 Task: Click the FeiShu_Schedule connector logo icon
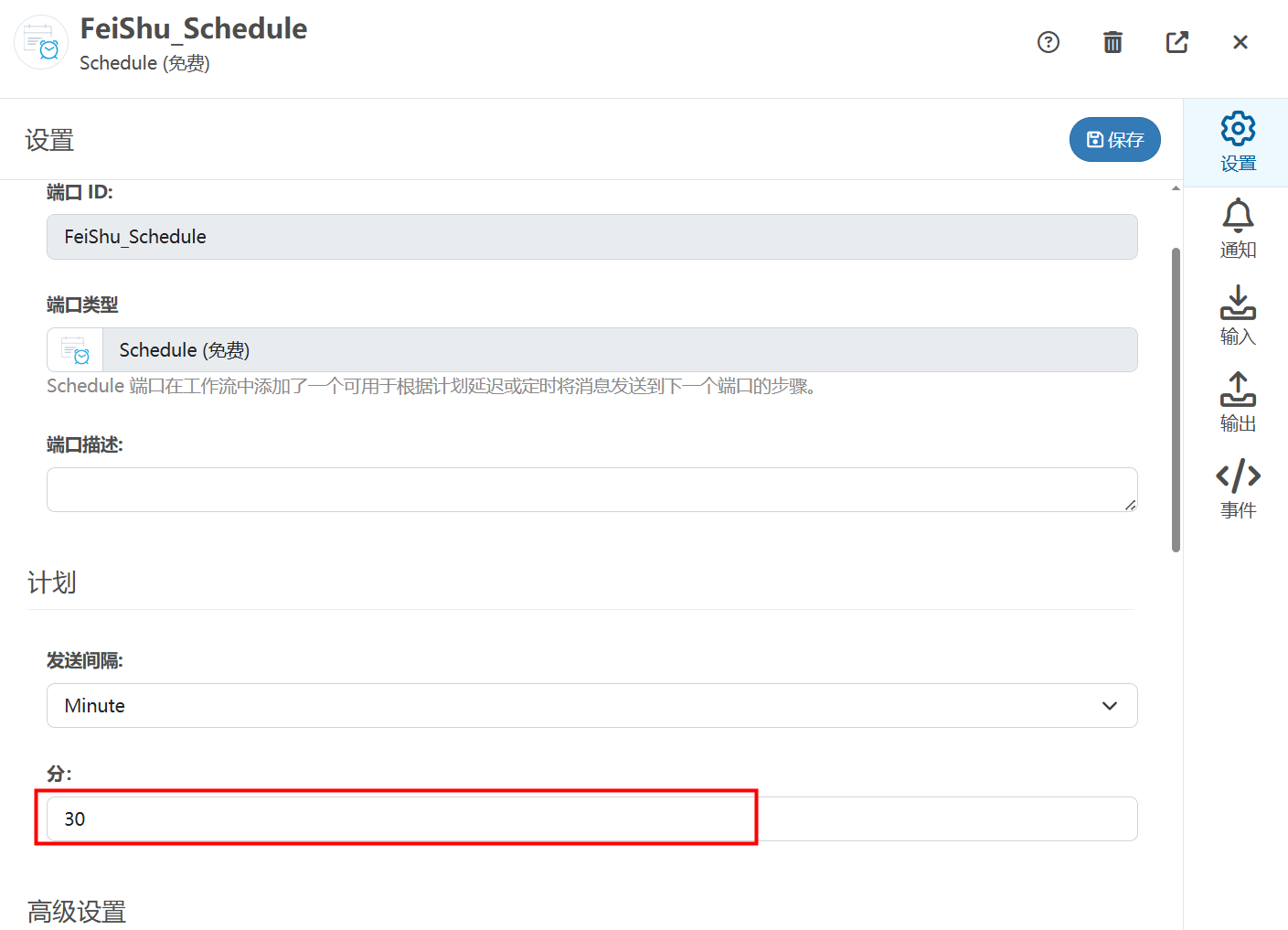coord(41,42)
